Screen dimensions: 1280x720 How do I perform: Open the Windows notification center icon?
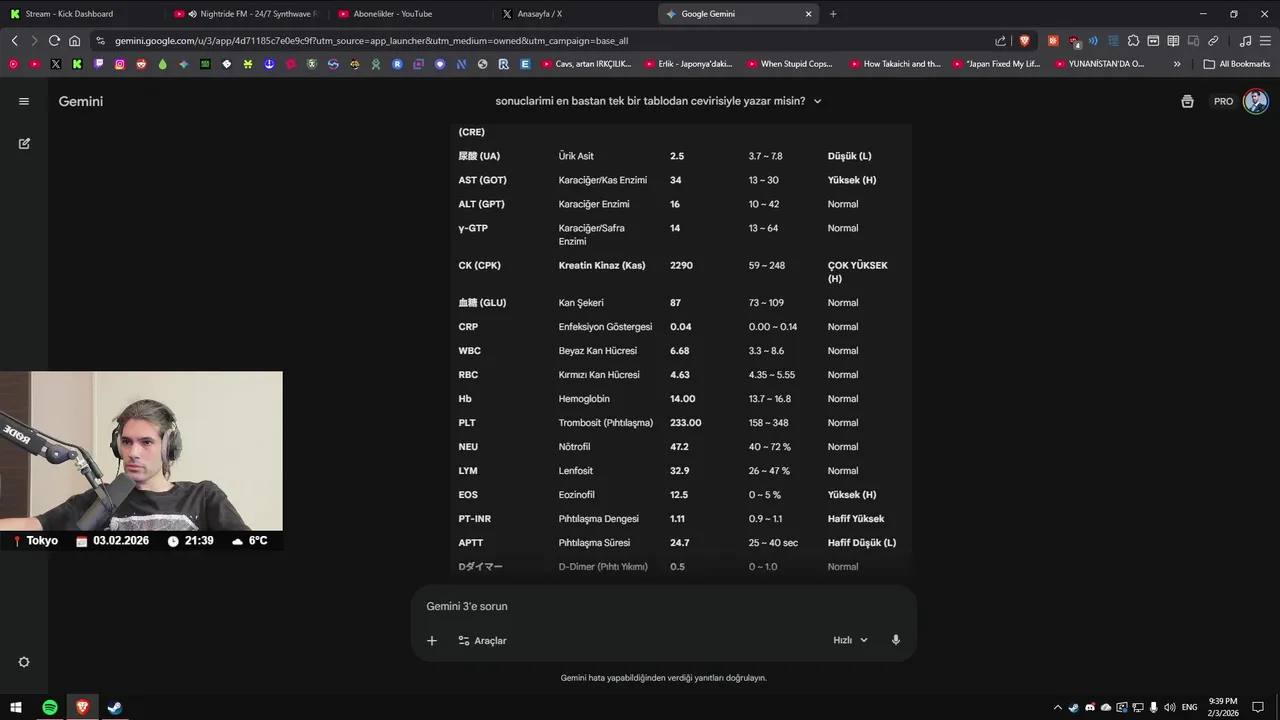1259,707
